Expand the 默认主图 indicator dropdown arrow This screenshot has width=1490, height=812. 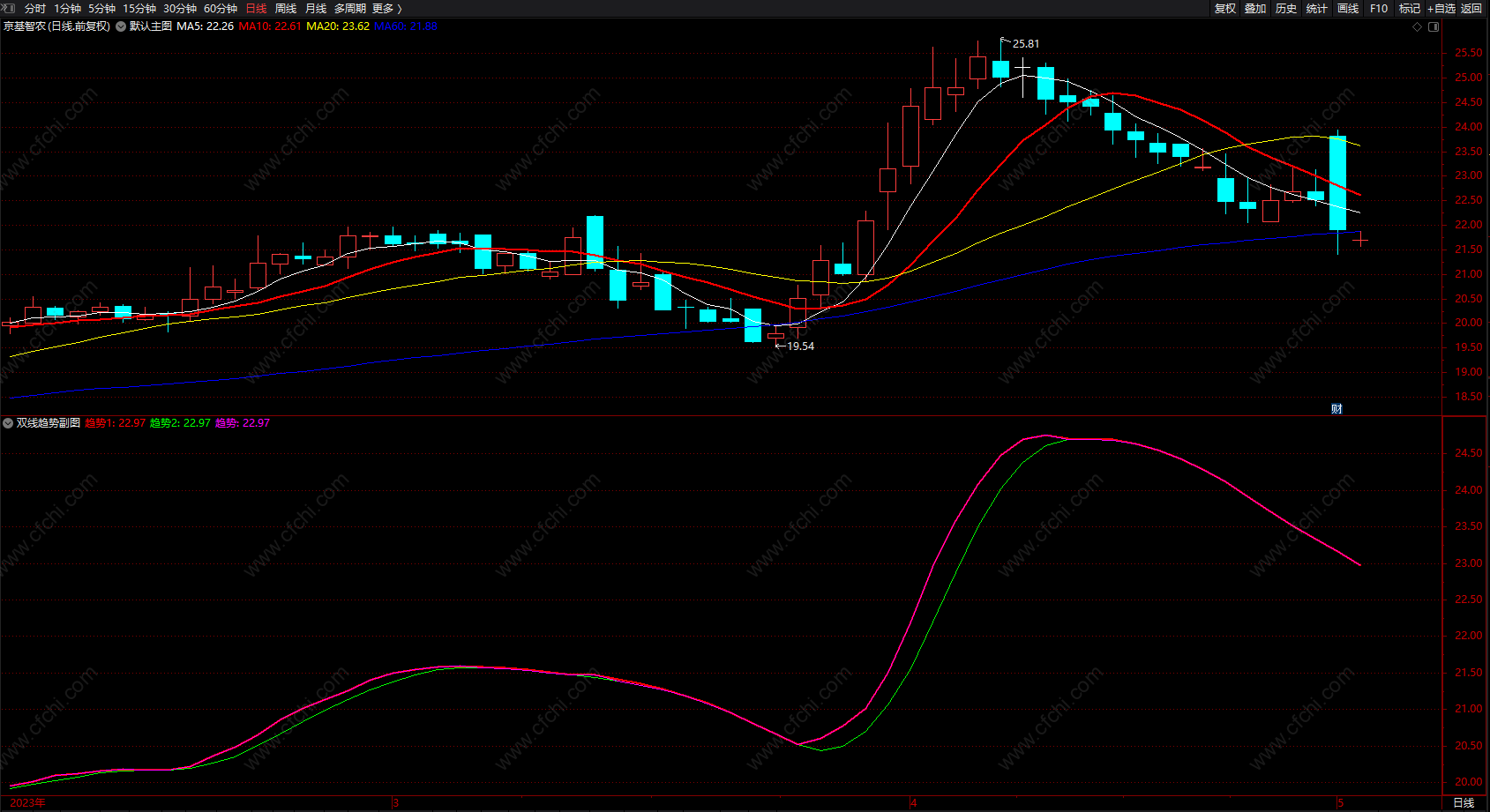point(121,26)
